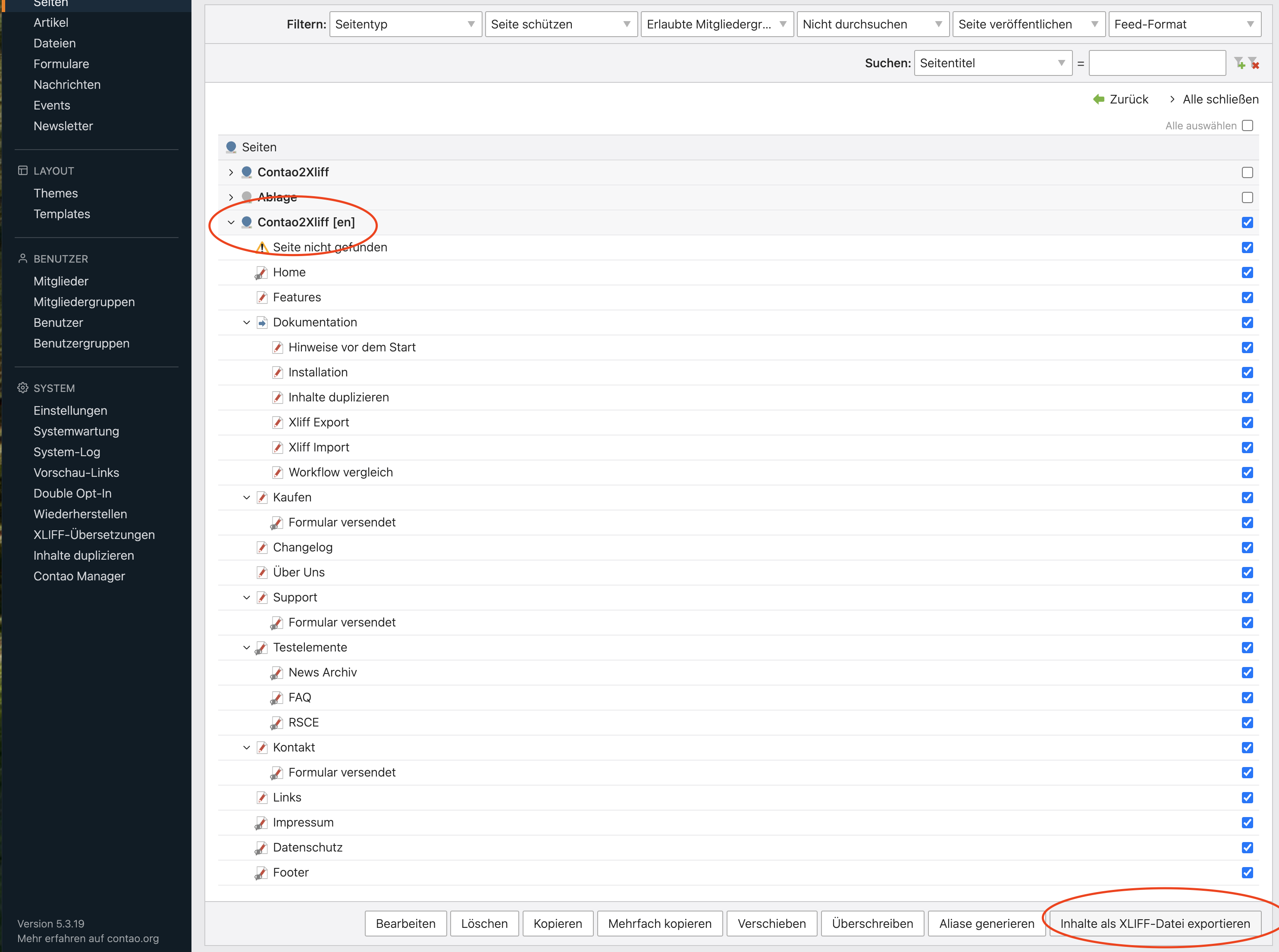Uncheck the checkbox for the Home page

(1247, 272)
